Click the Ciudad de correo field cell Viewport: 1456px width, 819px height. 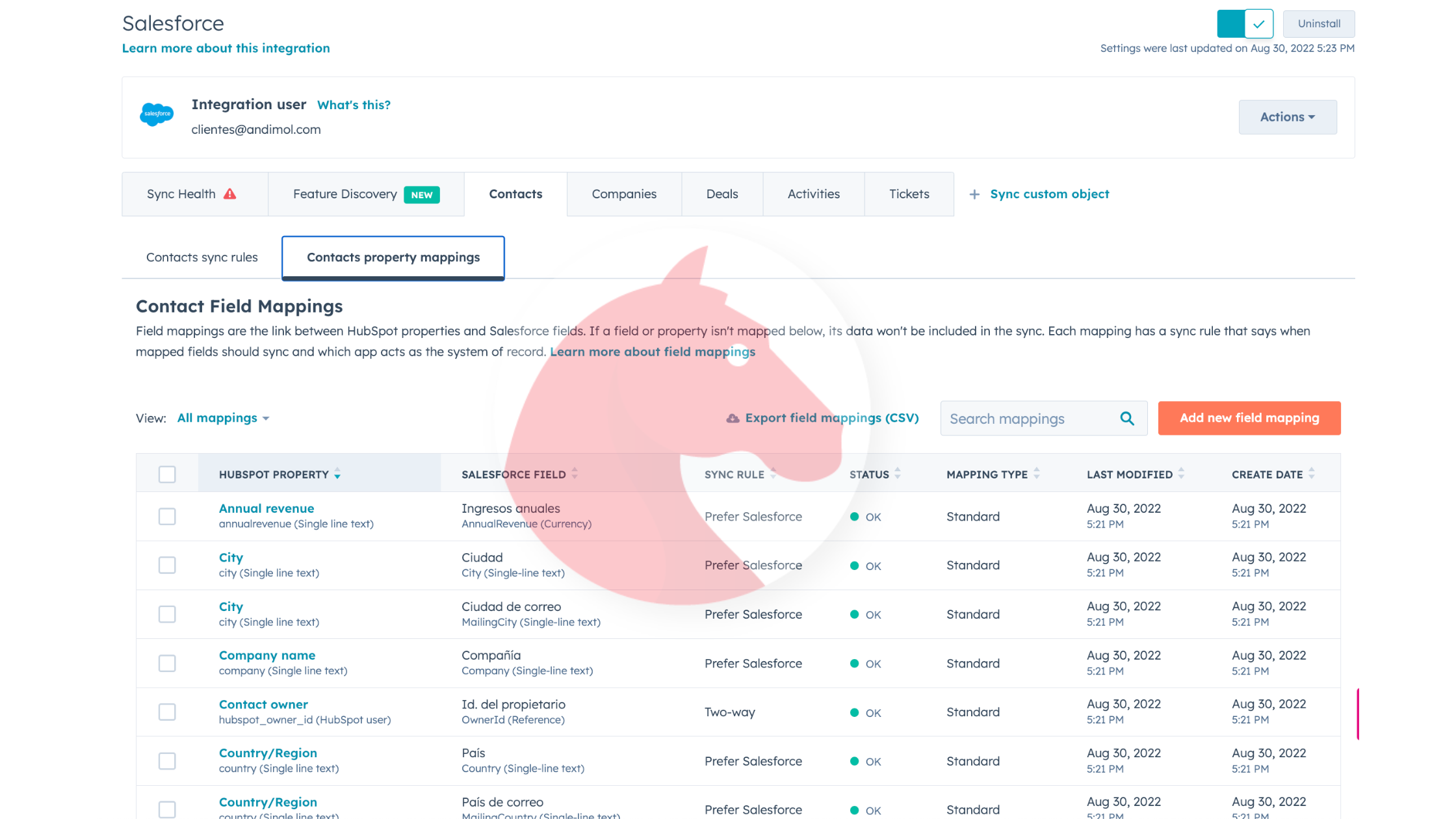coord(531,614)
